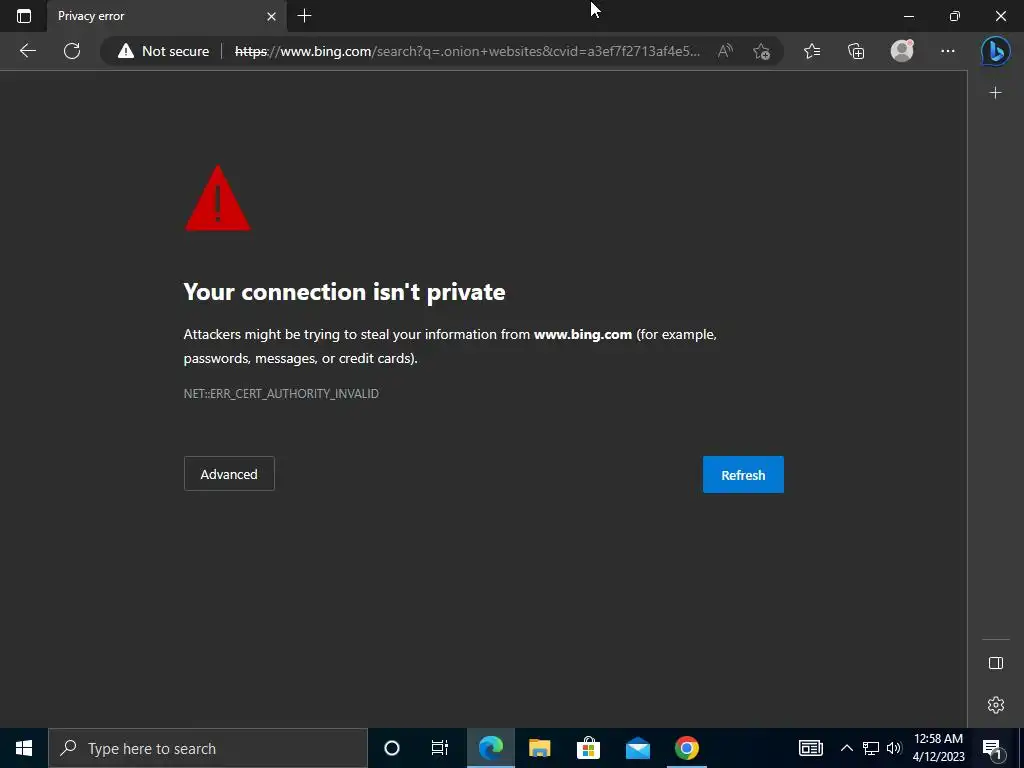Click the volume speaker tray icon

pyautogui.click(x=894, y=748)
